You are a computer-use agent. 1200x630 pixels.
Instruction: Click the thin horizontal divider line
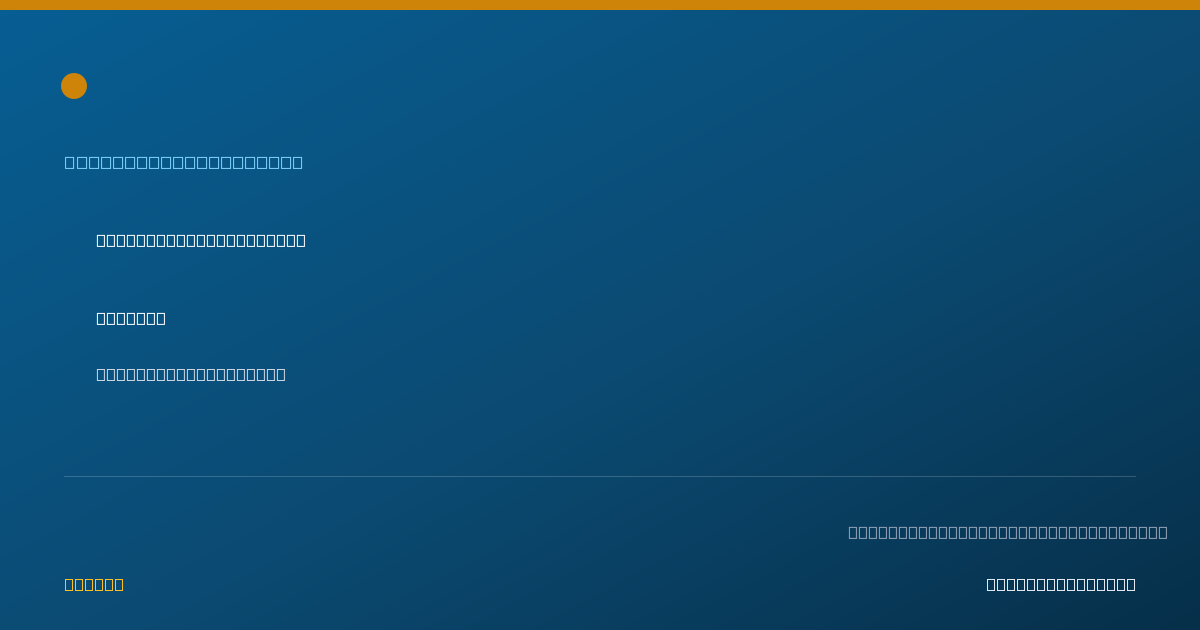click(x=600, y=476)
